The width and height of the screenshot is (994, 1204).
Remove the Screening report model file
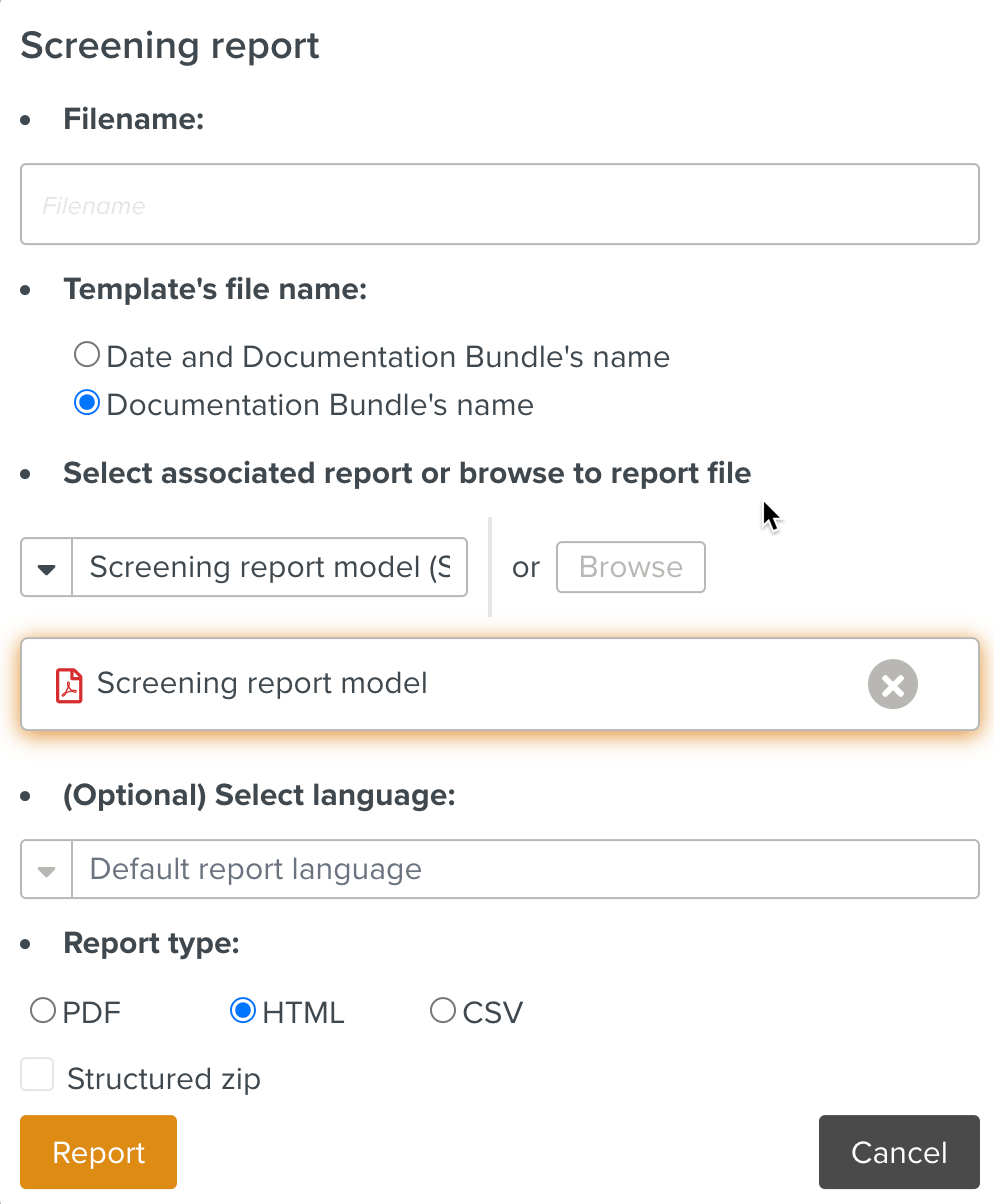pos(892,685)
